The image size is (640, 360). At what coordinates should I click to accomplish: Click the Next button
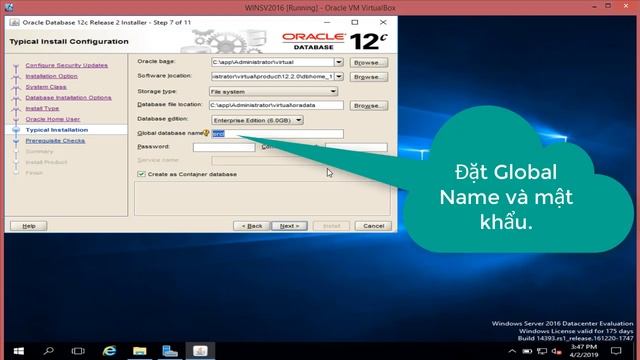tap(289, 226)
